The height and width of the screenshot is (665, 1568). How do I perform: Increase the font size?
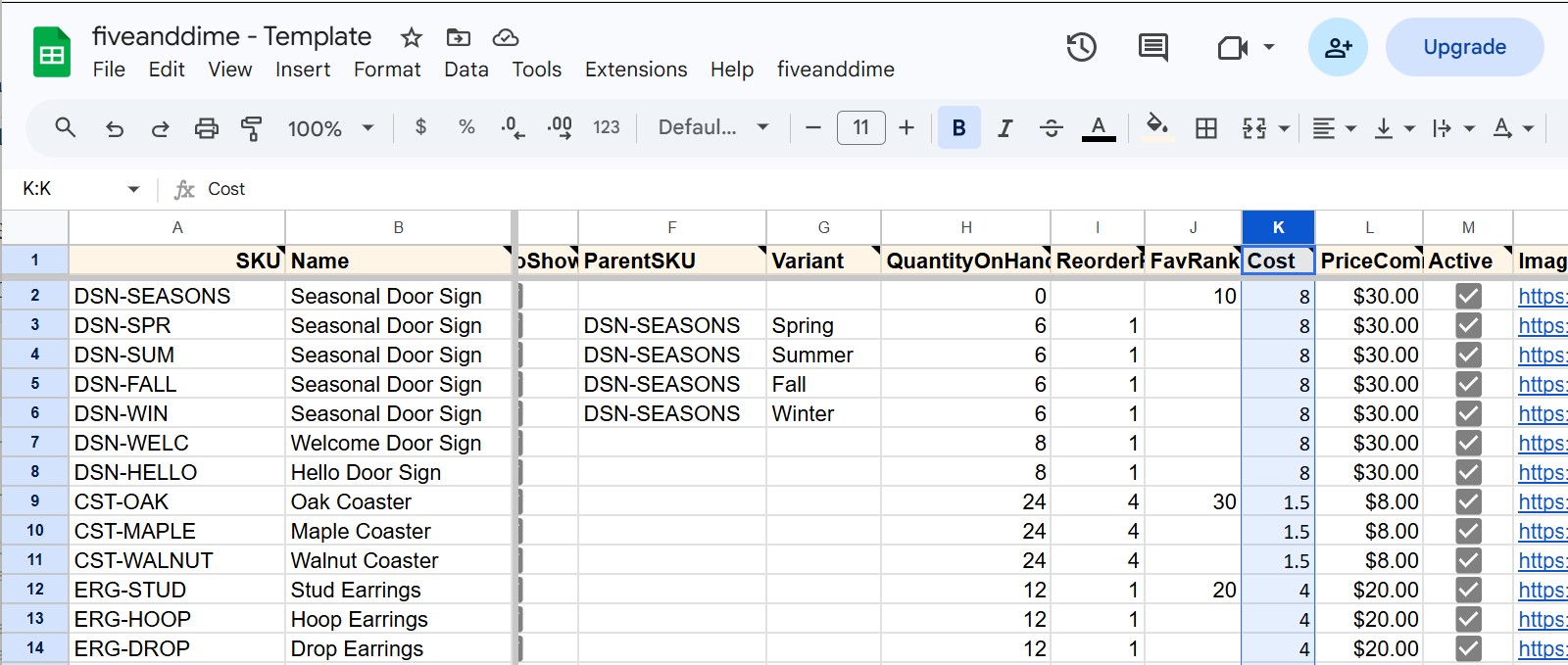coord(906,127)
